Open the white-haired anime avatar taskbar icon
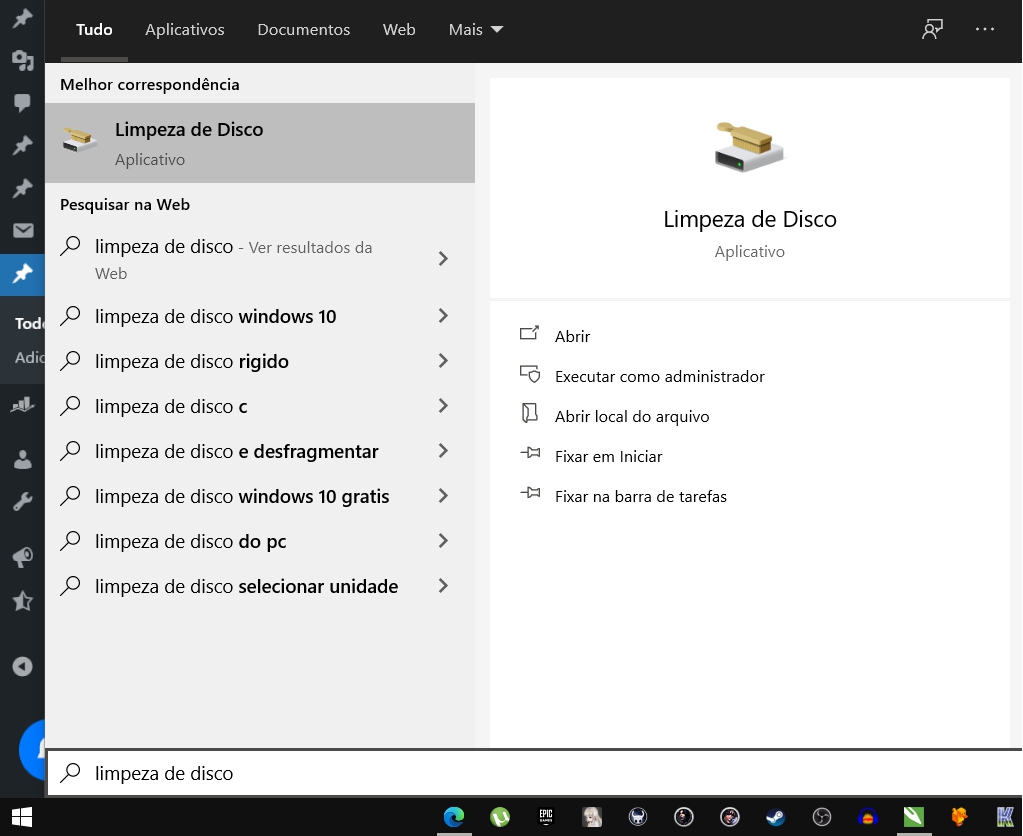 [x=592, y=816]
